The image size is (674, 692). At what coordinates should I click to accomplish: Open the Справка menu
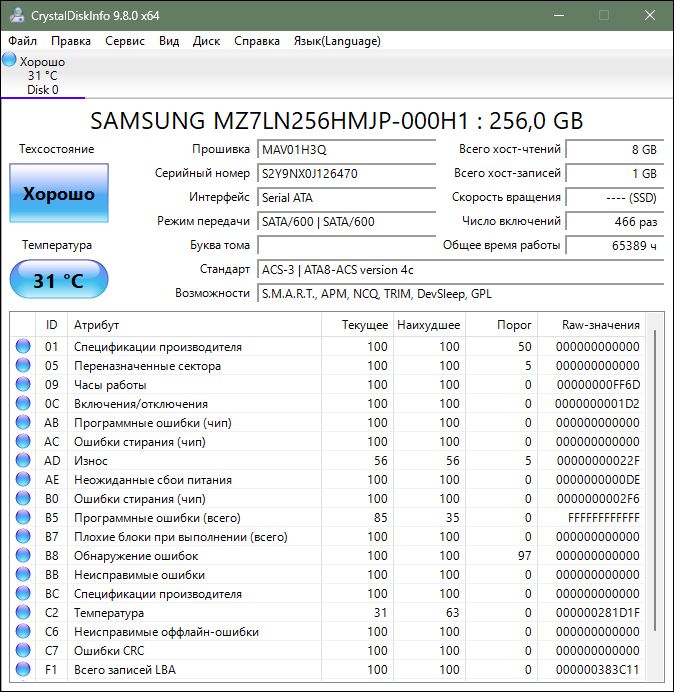[256, 41]
